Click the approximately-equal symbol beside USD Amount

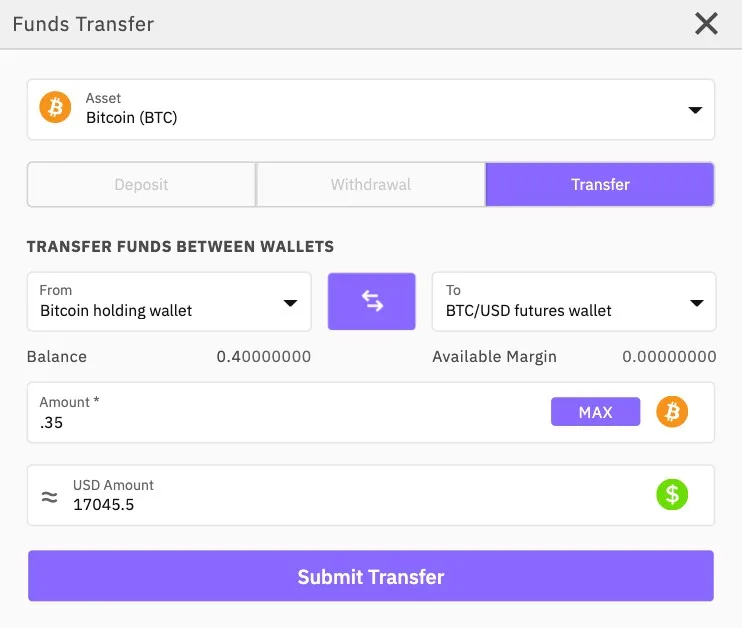49,495
